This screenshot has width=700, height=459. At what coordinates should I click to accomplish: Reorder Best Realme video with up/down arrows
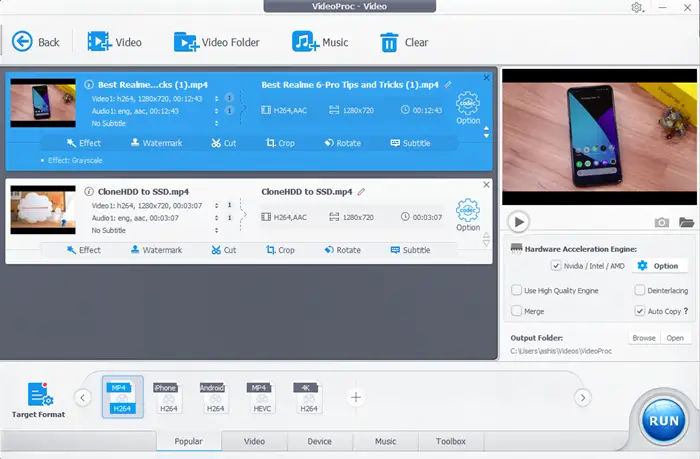pos(487,132)
